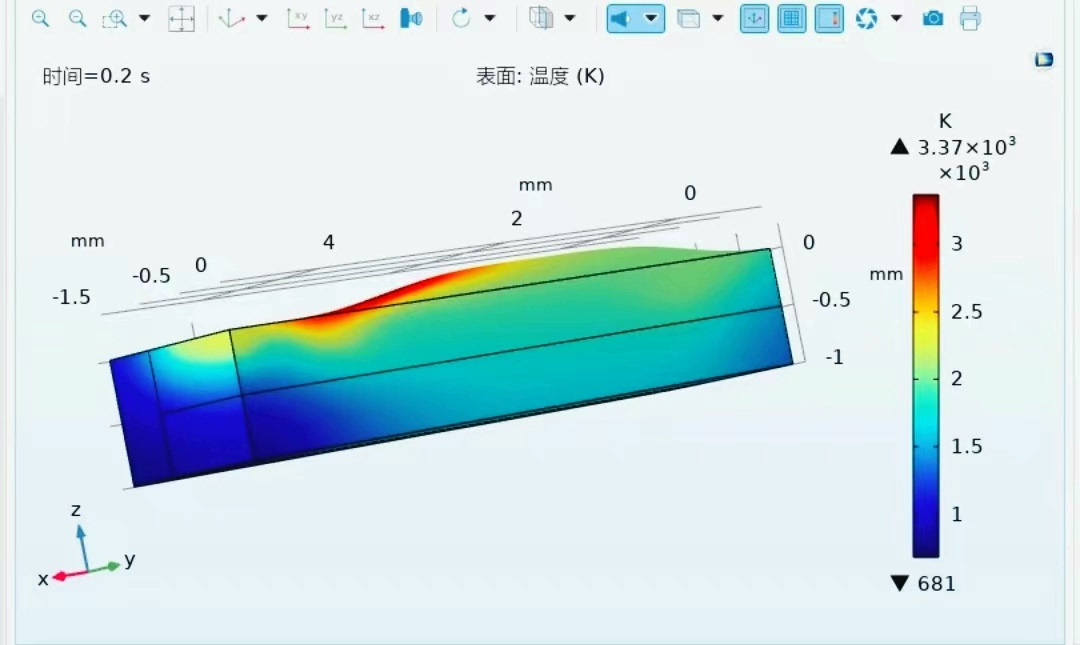Open the aperture icon dropdown arrow
This screenshot has width=1080, height=645.
tap(896, 19)
